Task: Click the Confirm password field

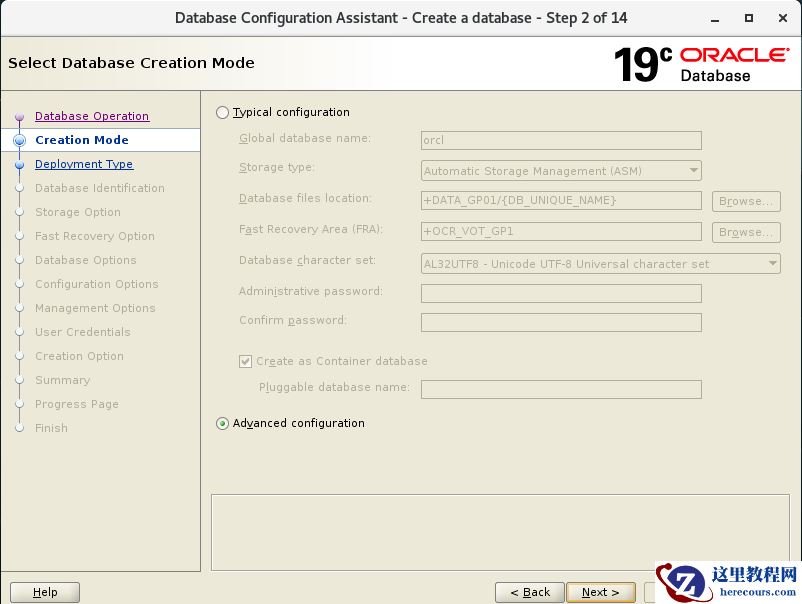Action: (x=561, y=323)
